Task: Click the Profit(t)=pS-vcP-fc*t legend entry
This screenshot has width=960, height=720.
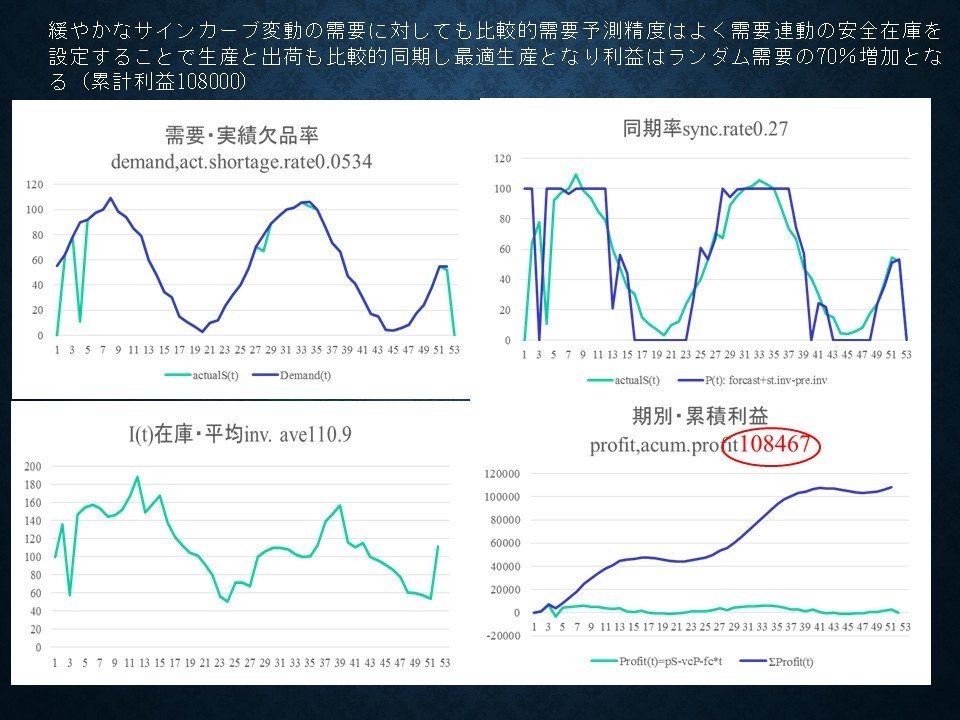Action: click(x=656, y=661)
